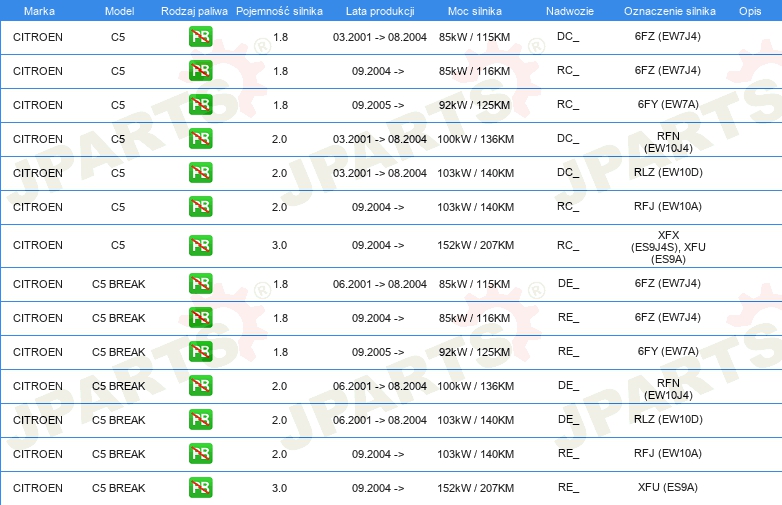Click 6FZ (EW7J4) in the C5 116KM RC_ row
782x505 pixels.
point(668,70)
